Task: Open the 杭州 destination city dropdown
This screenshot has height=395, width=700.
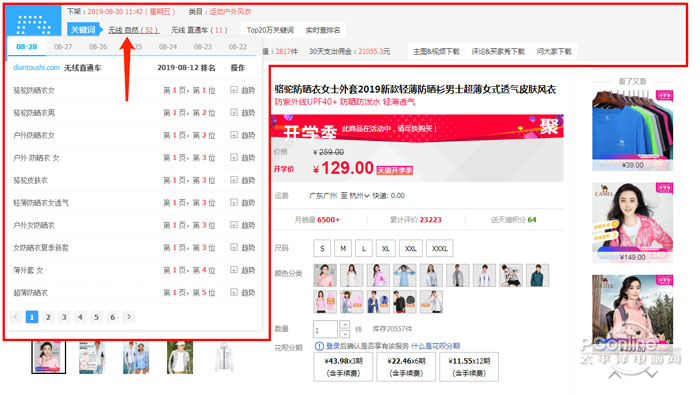Action: pos(359,195)
